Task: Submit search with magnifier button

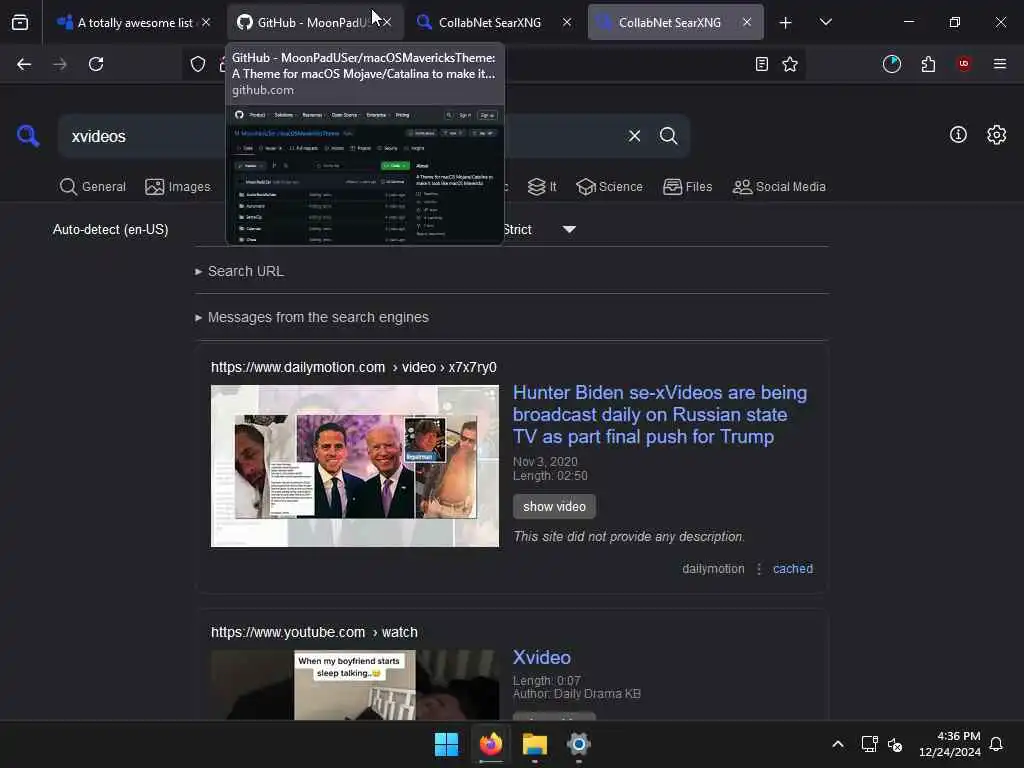Action: pos(668,136)
